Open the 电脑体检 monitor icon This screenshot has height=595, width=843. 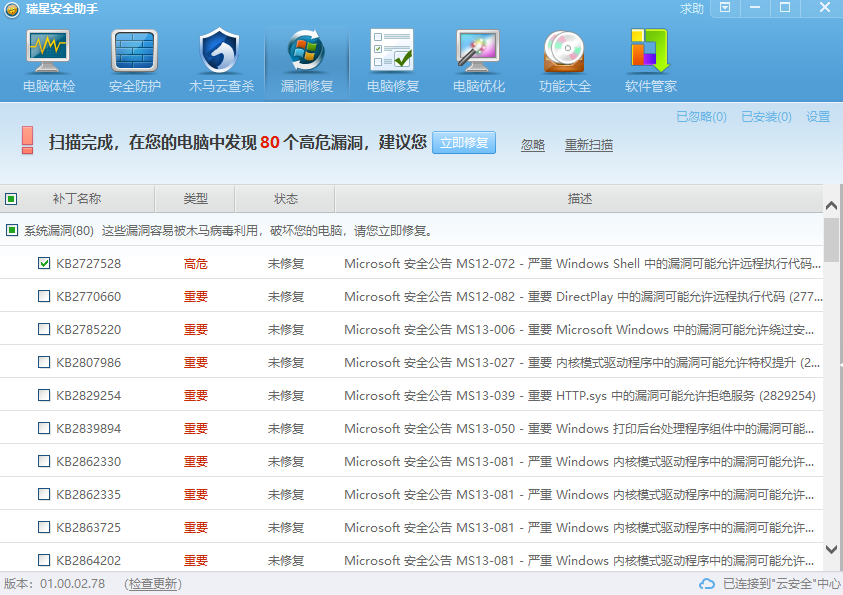tap(48, 50)
